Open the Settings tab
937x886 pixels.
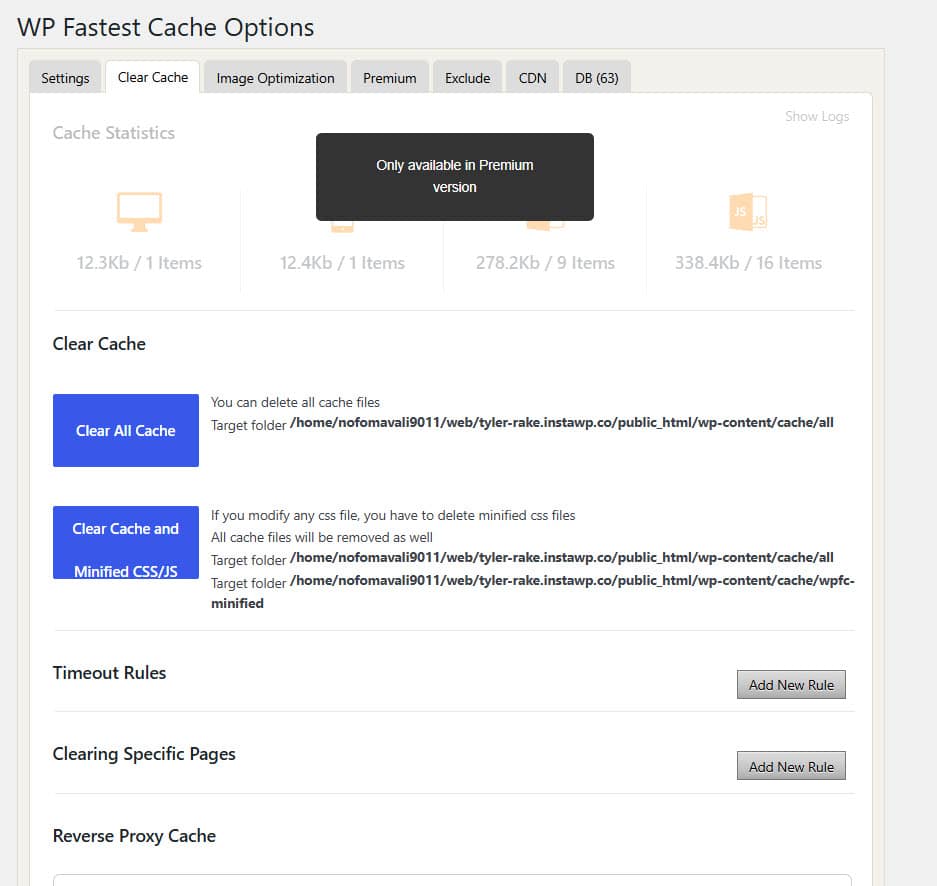pyautogui.click(x=65, y=78)
